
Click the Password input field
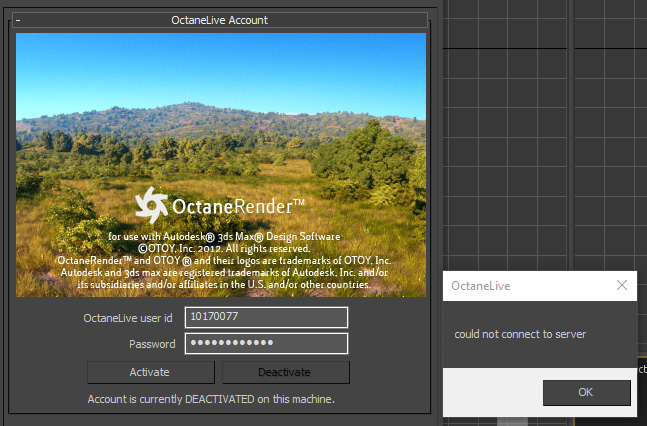coord(266,343)
